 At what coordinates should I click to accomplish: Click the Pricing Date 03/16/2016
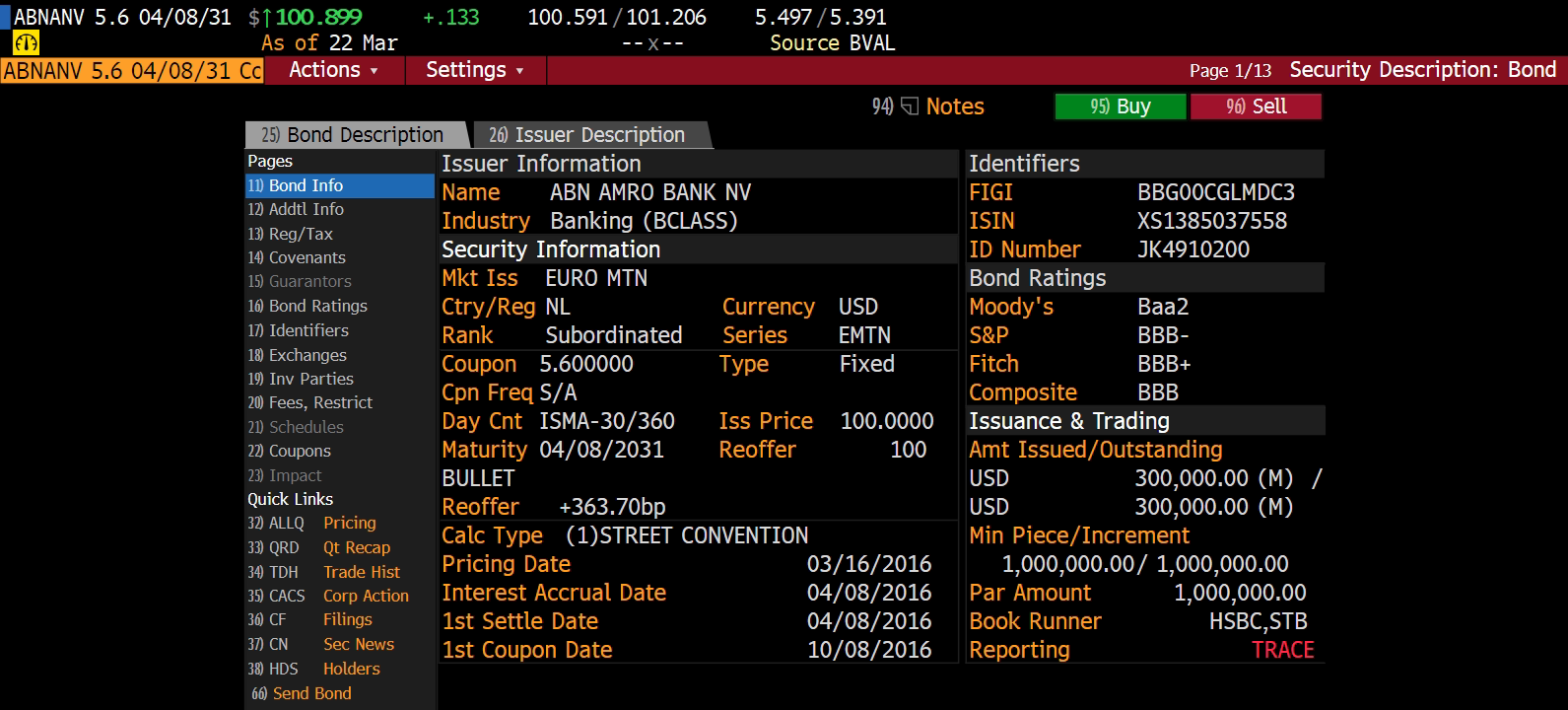point(869,564)
